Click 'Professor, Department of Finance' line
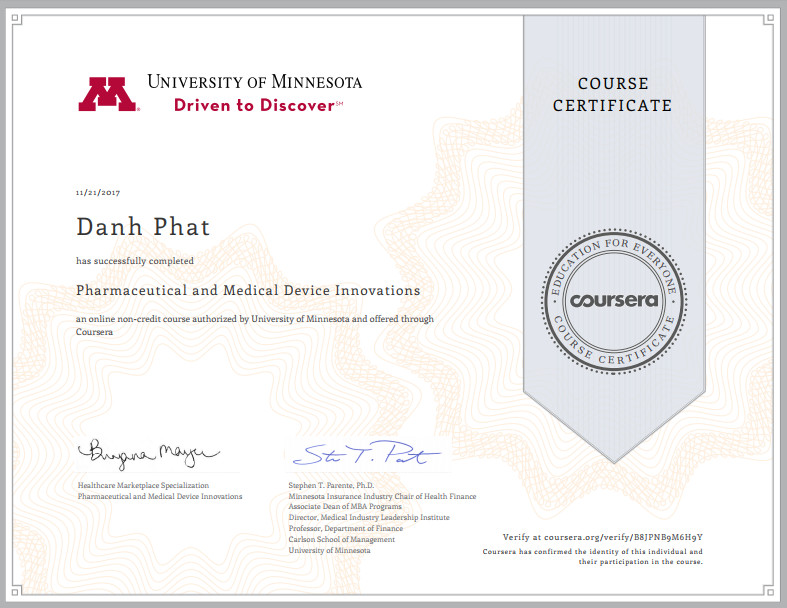 pyautogui.click(x=345, y=529)
